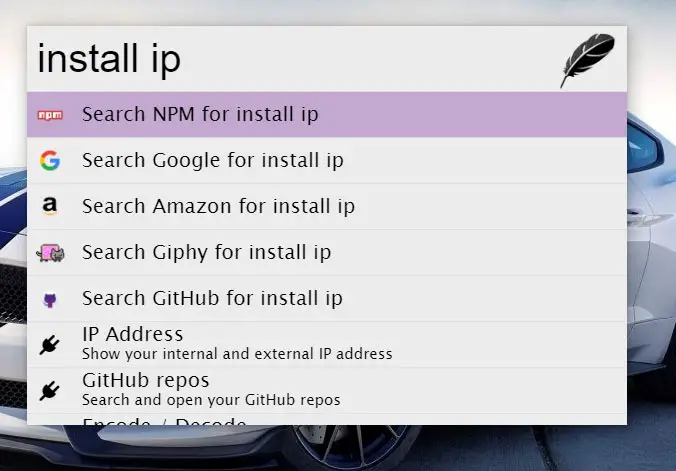
Task: Click the Google G icon
Action: coord(49,161)
